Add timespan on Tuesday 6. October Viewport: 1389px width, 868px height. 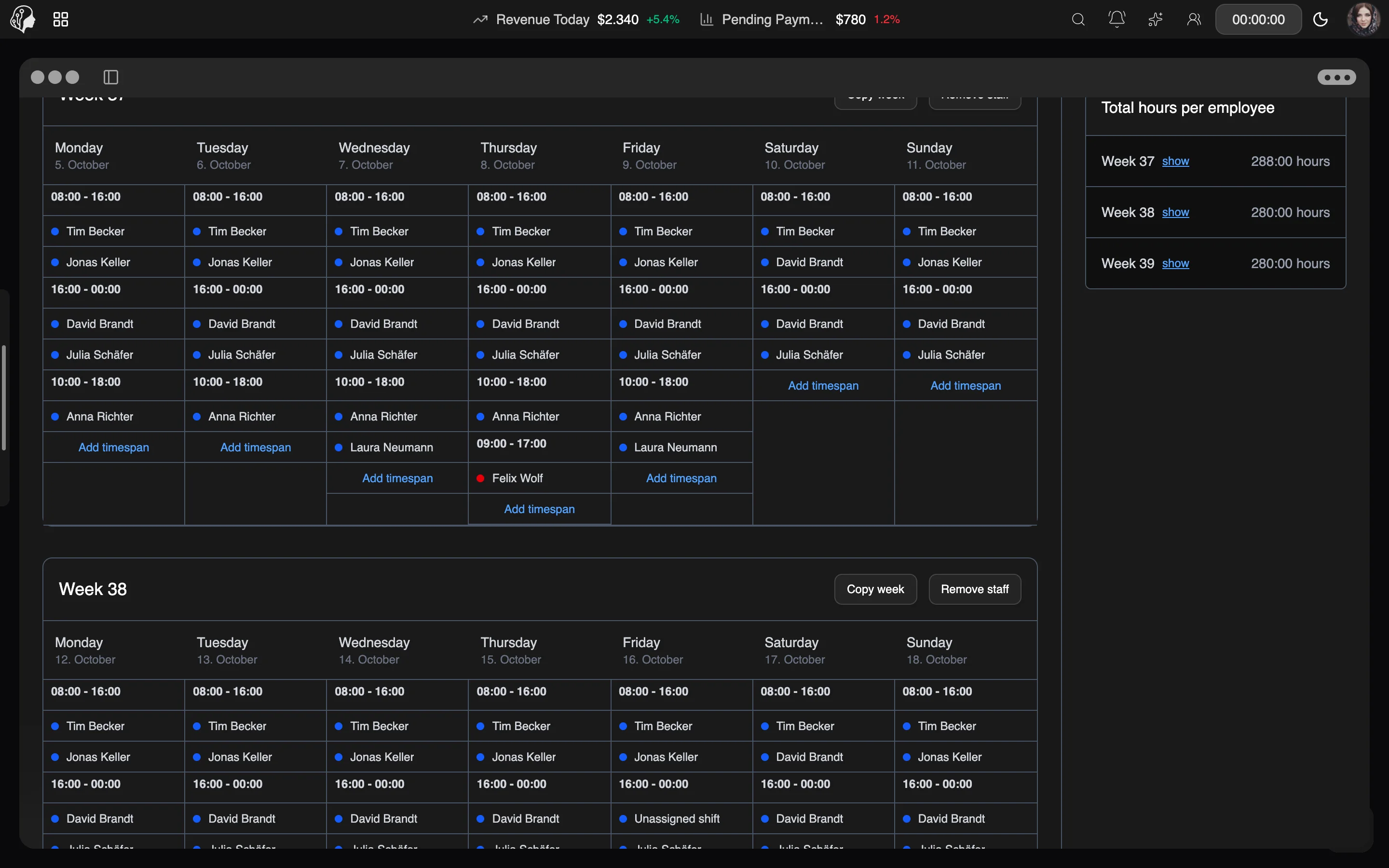256,447
